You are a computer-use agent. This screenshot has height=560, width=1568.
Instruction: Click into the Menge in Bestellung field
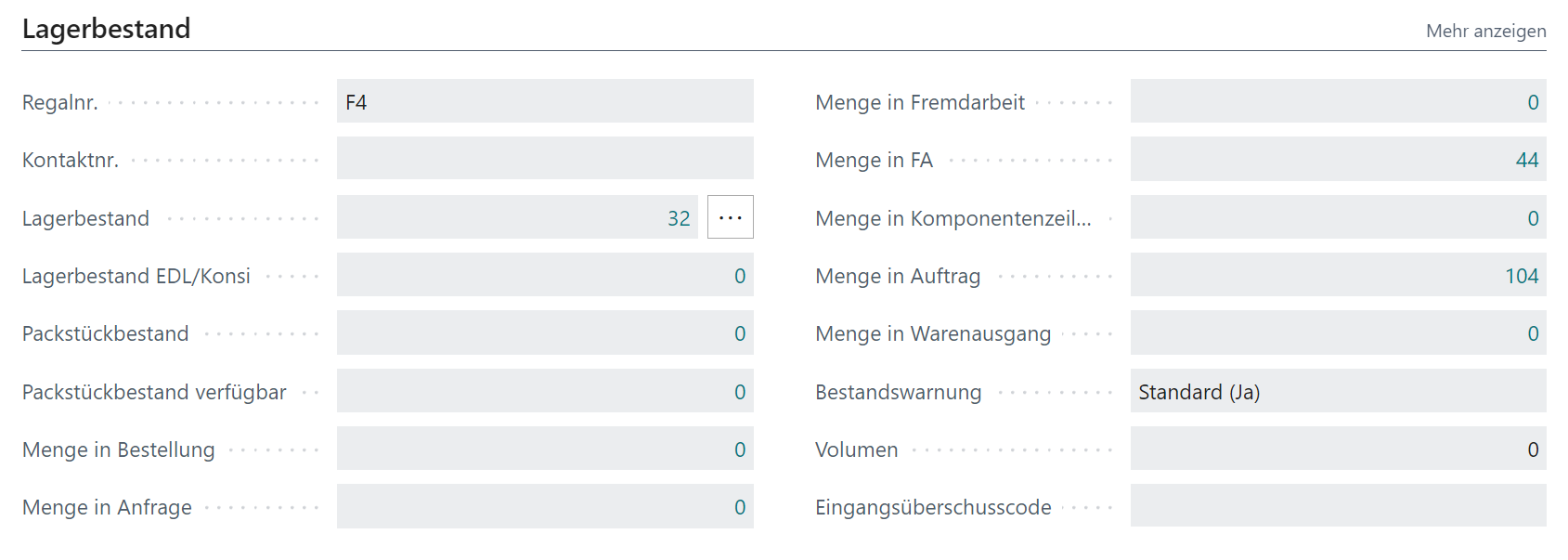[545, 449]
